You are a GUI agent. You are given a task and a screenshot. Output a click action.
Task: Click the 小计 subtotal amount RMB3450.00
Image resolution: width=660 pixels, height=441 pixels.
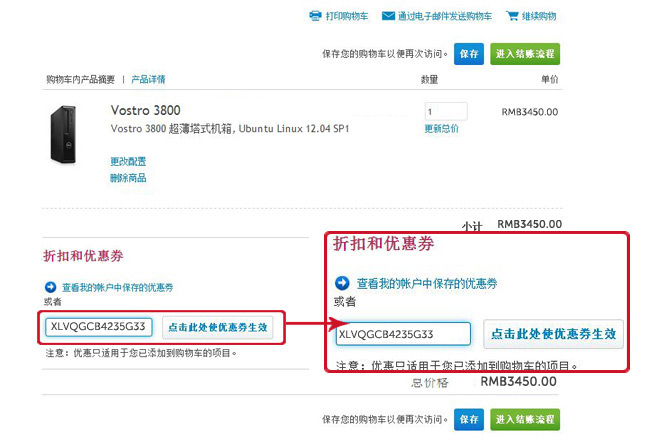(x=530, y=224)
